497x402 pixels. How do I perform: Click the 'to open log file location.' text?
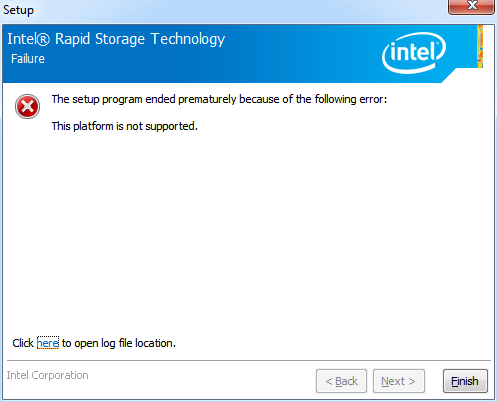[x=119, y=343]
